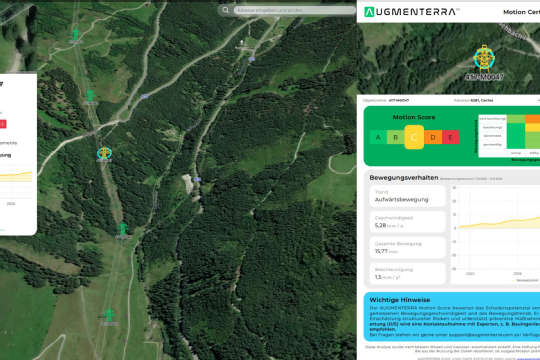Click the Gesamte Bewegung card showing 15,77

click(x=407, y=248)
